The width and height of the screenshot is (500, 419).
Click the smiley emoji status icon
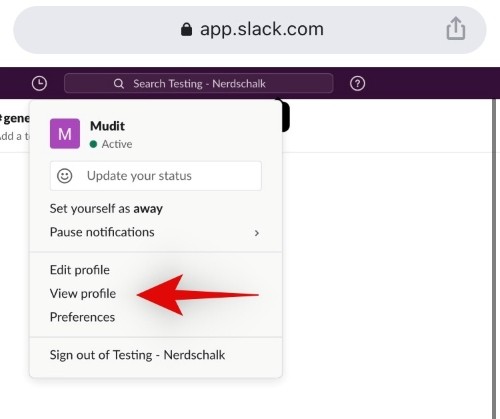[65, 176]
